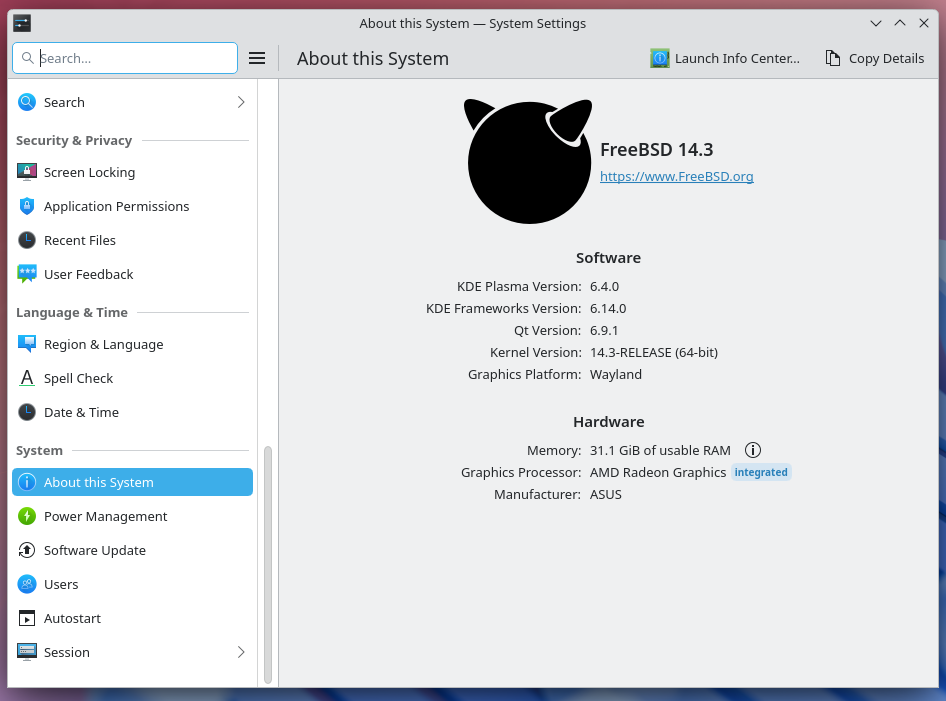946x701 pixels.
Task: Open Autostart settings page
Action: tap(72, 618)
